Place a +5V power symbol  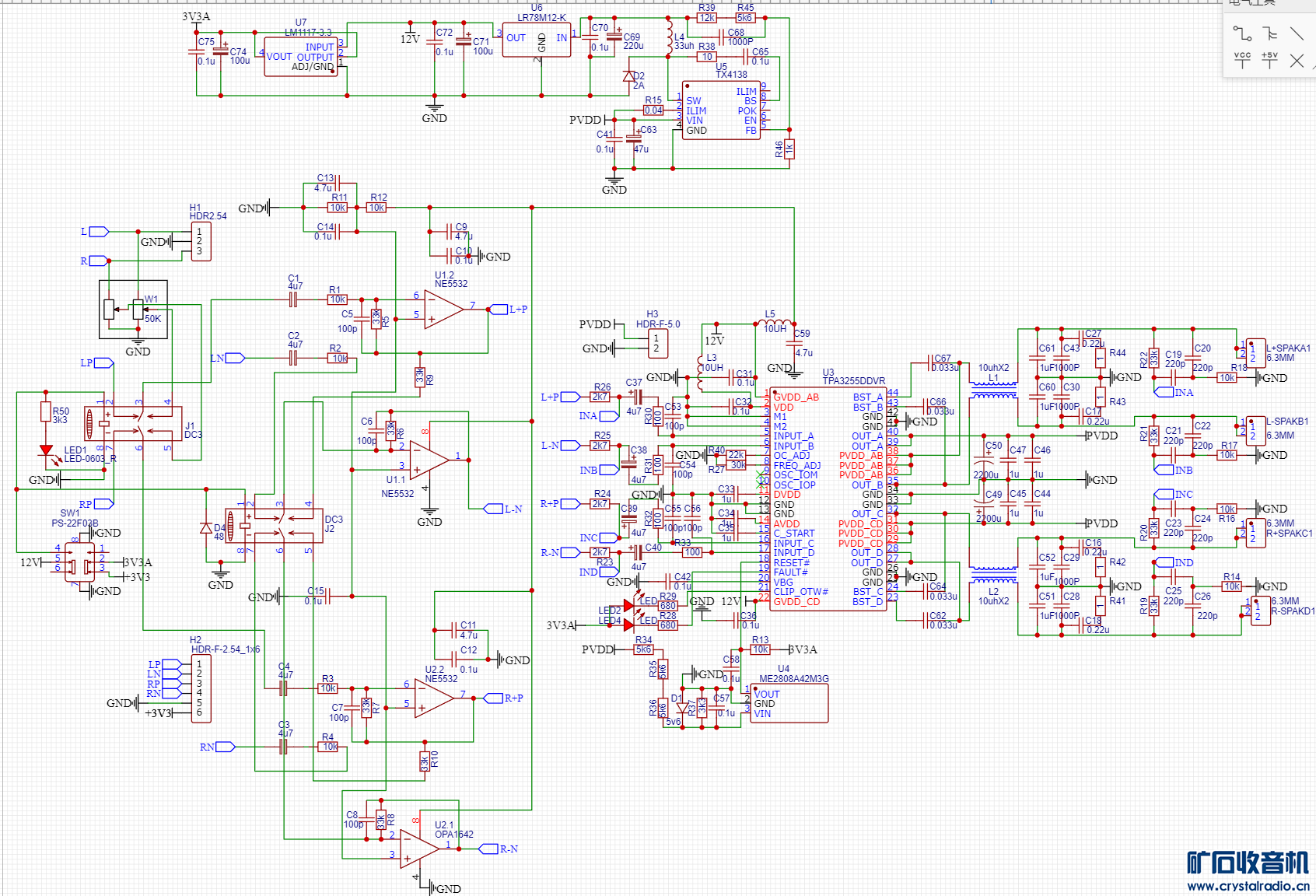point(1269,60)
